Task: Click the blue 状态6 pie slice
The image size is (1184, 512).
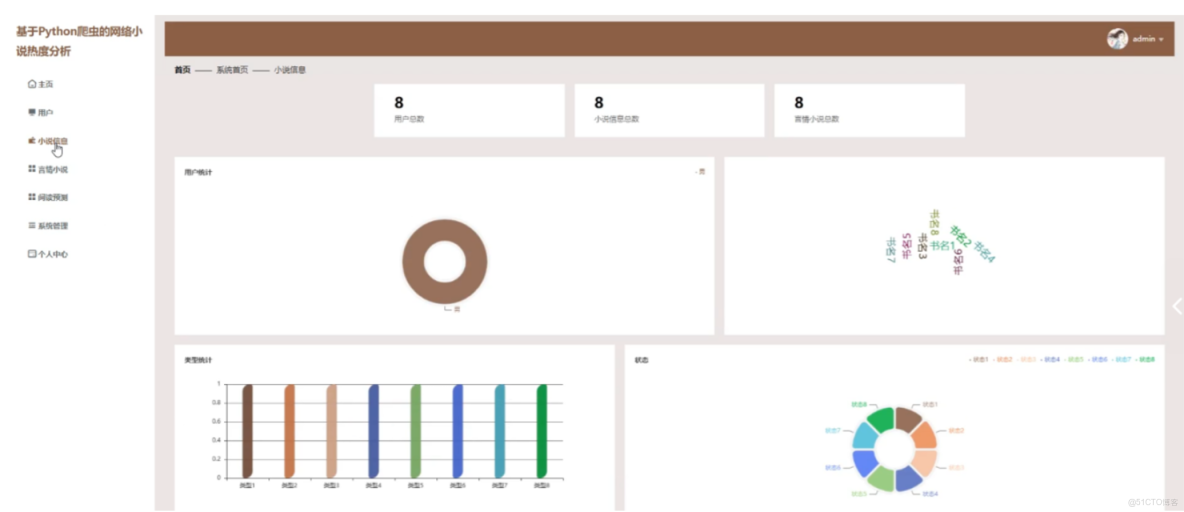Action: (x=865, y=462)
